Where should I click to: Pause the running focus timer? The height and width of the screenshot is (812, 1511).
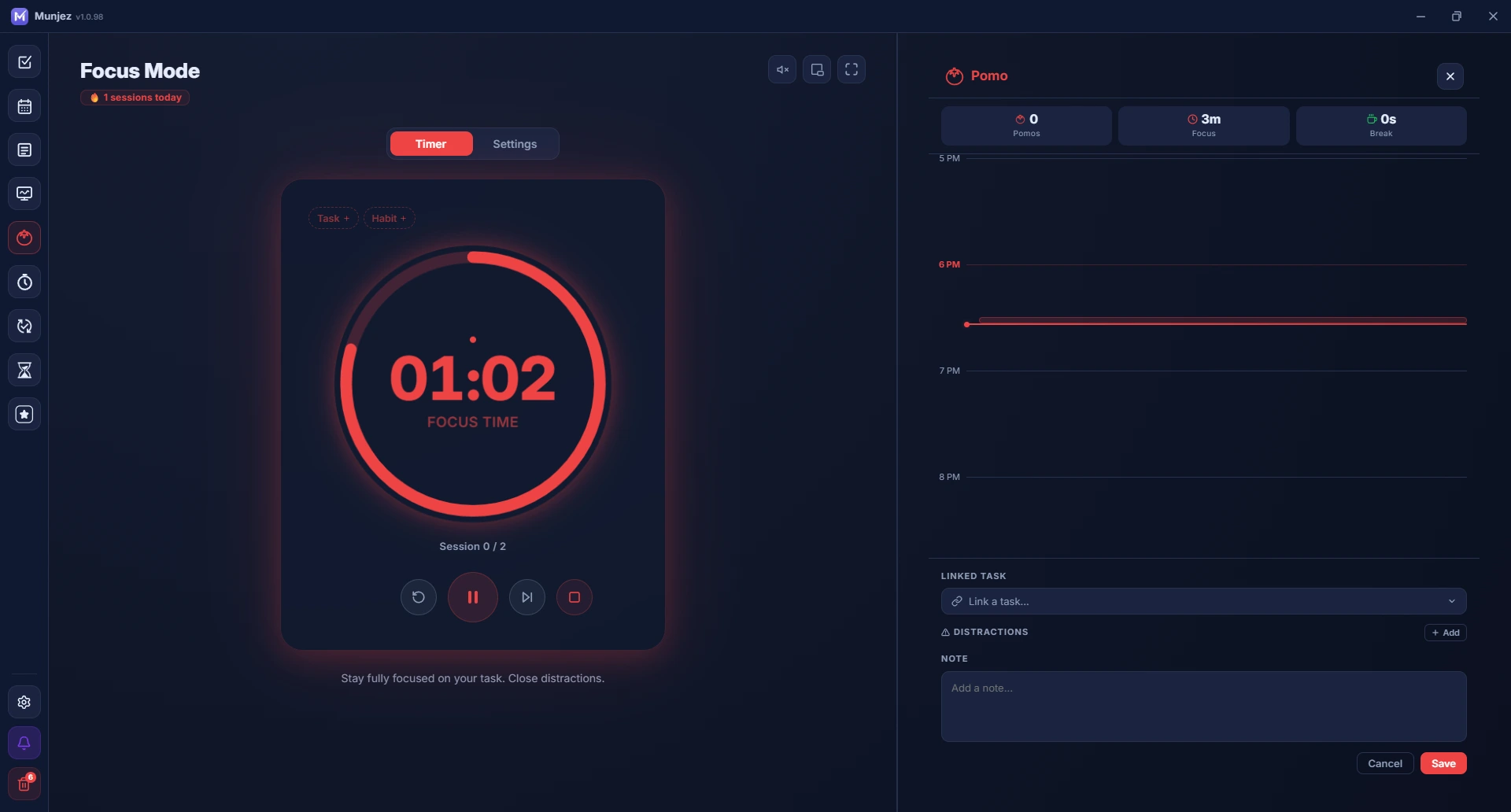(x=473, y=597)
